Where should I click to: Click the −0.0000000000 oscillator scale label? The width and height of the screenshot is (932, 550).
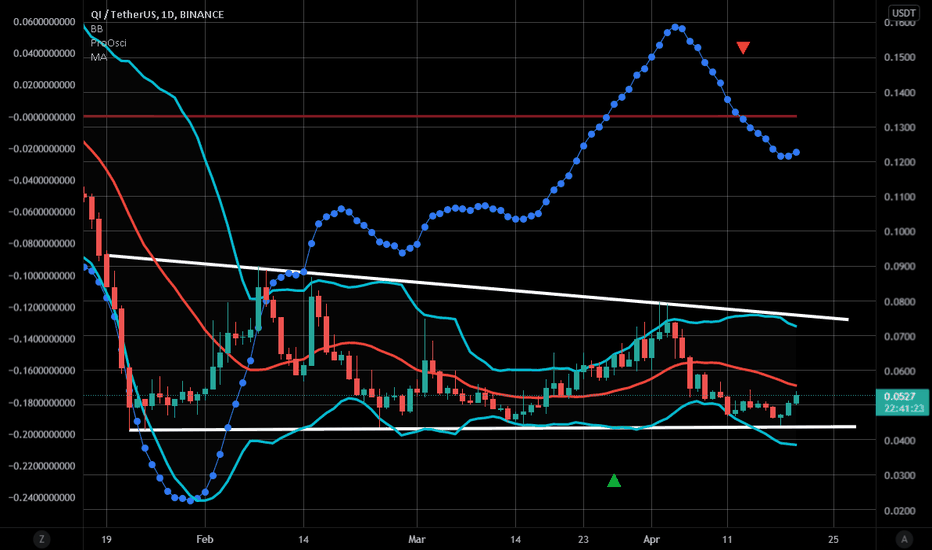[x=42, y=117]
